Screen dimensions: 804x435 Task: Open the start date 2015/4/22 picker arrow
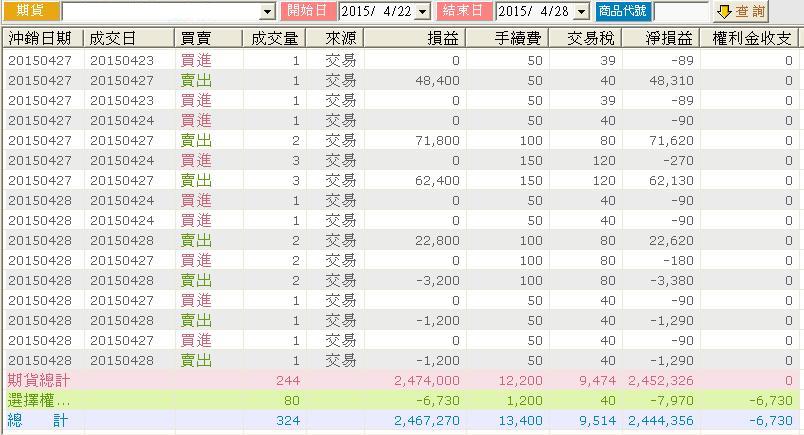coord(423,11)
